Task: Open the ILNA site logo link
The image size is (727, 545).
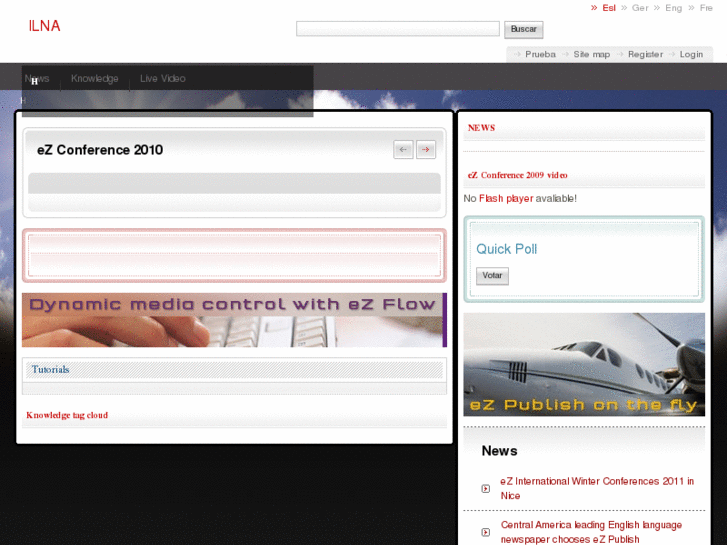Action: point(45,26)
